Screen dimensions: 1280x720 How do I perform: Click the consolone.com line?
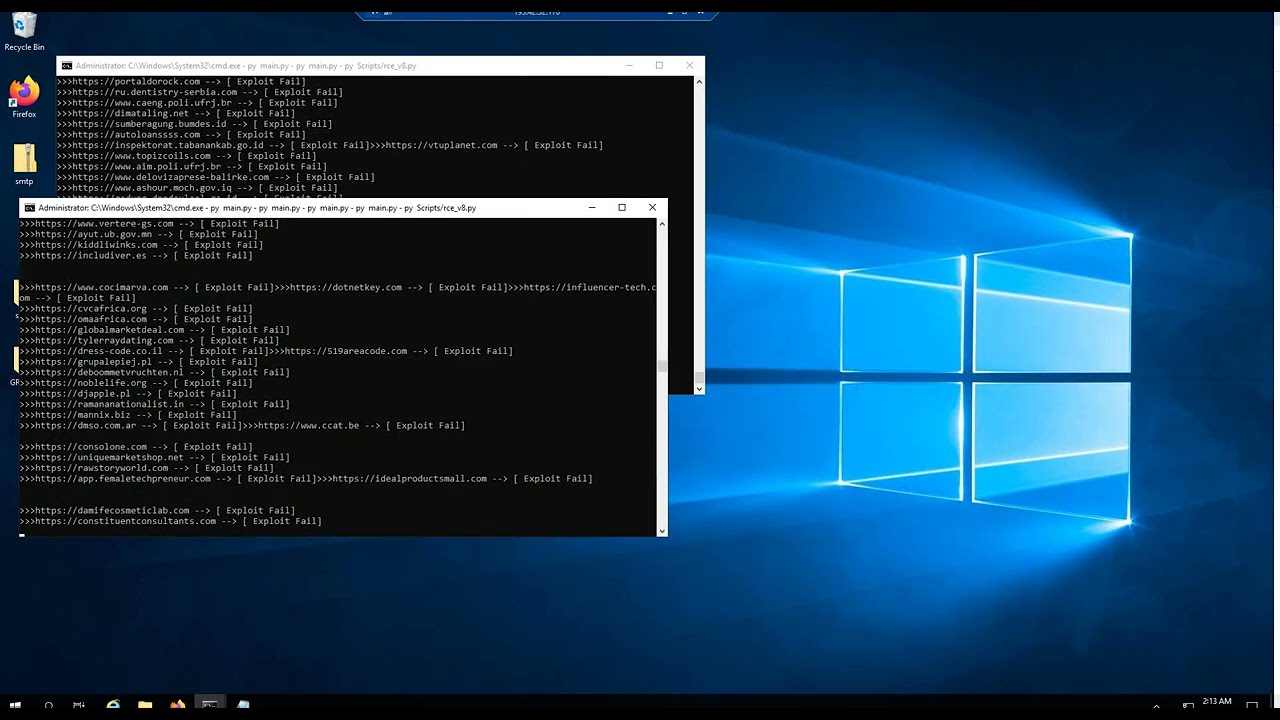136,447
